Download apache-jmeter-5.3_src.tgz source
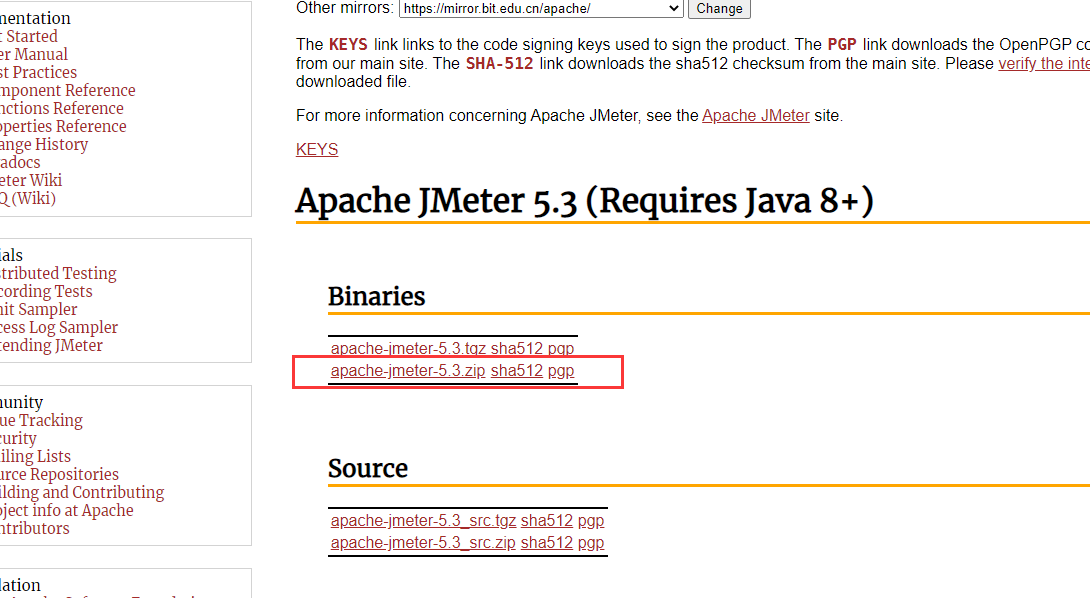Screen dimensions: 1090x598 [x=423, y=520]
